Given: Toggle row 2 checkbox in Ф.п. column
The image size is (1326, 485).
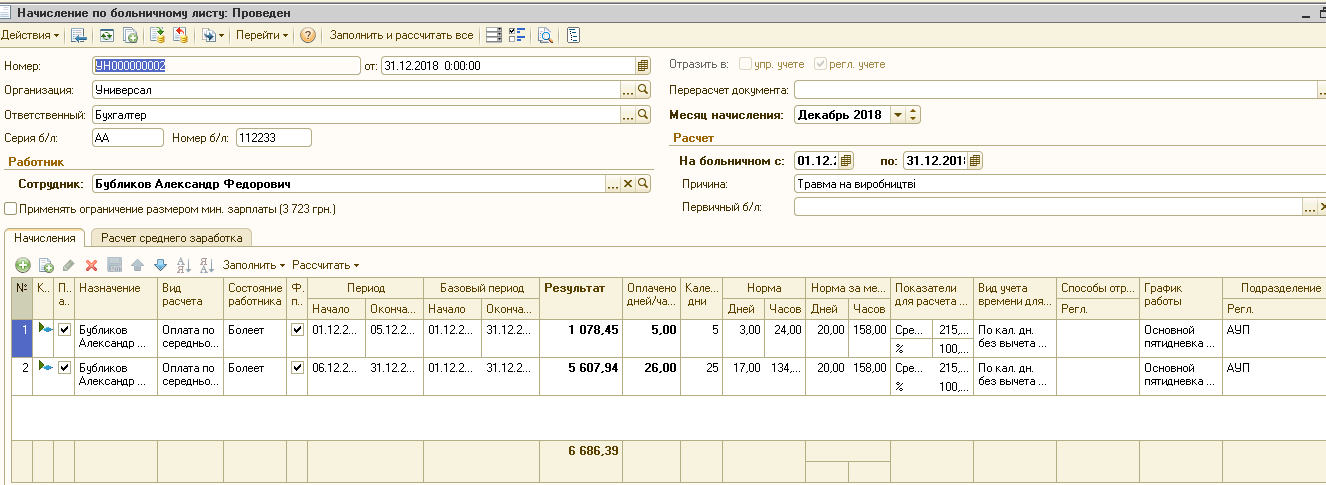Looking at the screenshot, I should click(x=296, y=367).
